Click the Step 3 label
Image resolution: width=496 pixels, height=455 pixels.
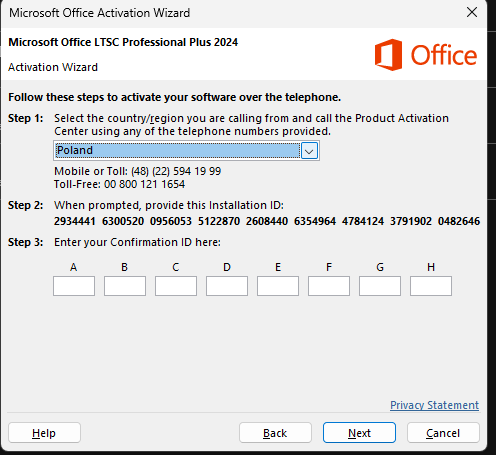click(x=26, y=242)
